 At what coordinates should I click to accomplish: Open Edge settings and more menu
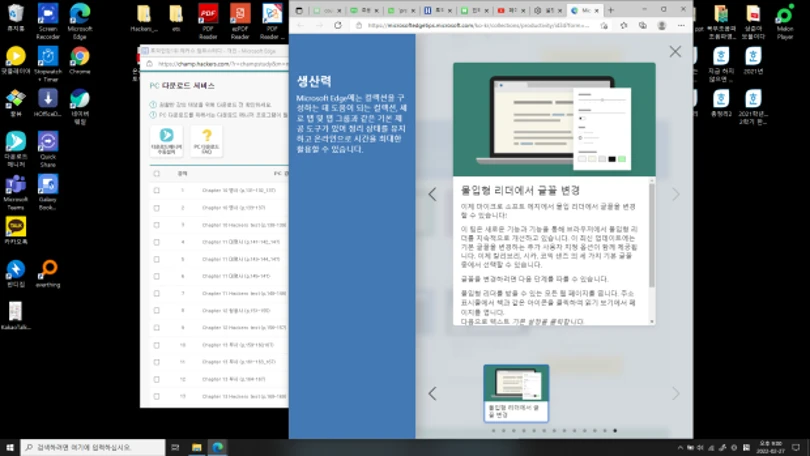tap(681, 25)
